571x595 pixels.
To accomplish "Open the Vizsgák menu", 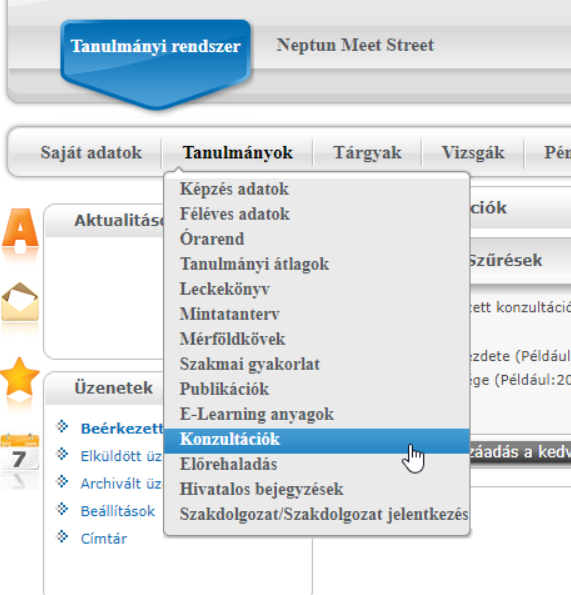I will (473, 153).
